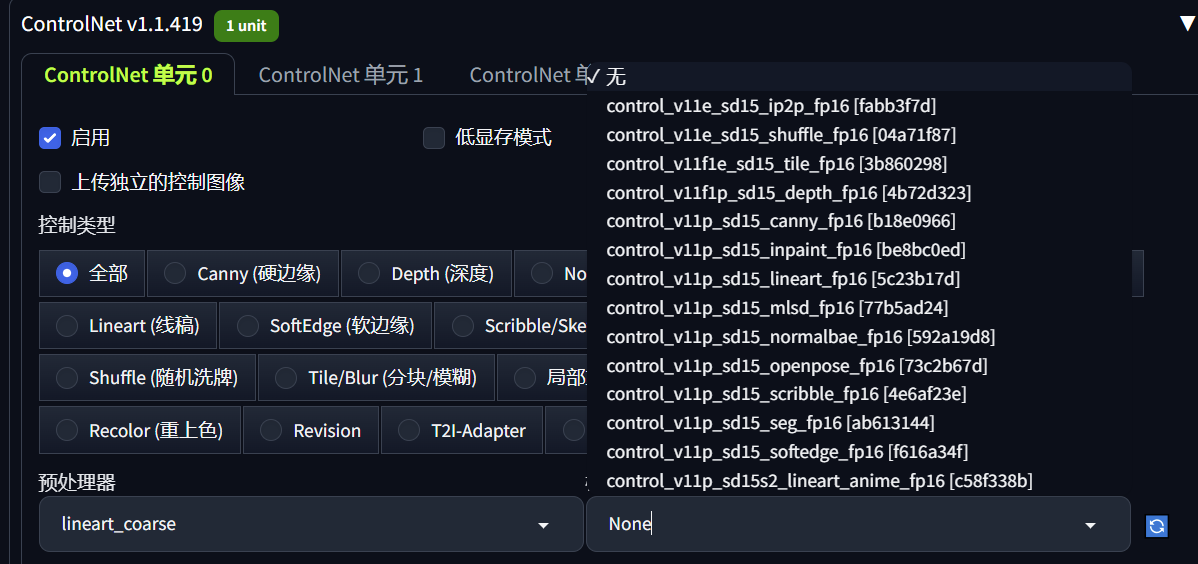Choose control_v11p_sd15_openpose_fp16 model
The image size is (1198, 564).
pos(859,365)
